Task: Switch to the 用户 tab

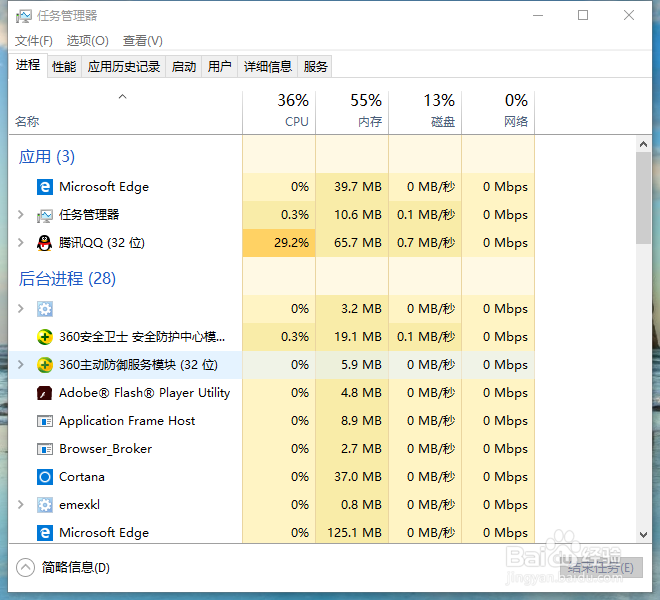Action: [x=220, y=67]
